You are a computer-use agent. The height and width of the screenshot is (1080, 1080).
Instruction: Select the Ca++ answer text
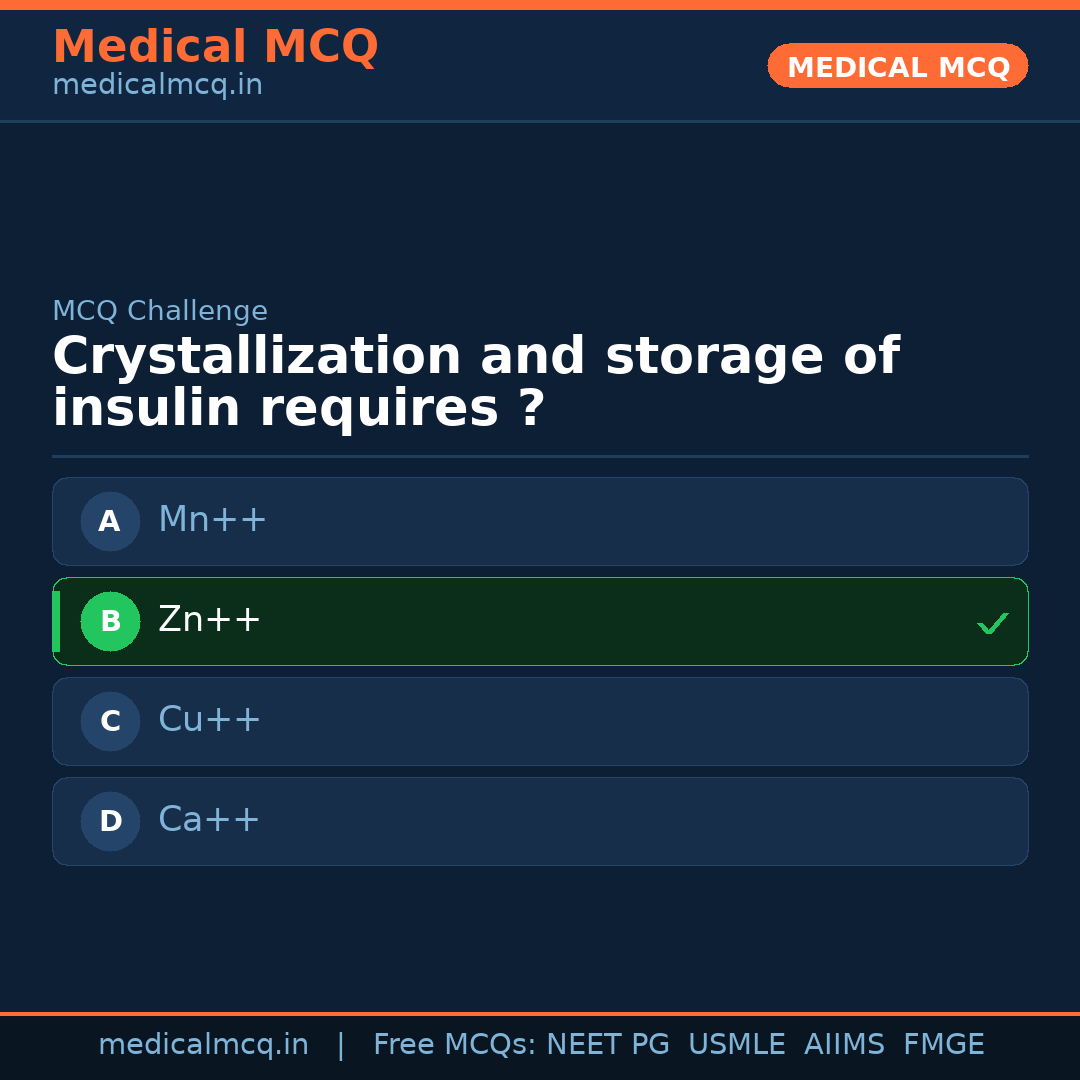(x=209, y=820)
